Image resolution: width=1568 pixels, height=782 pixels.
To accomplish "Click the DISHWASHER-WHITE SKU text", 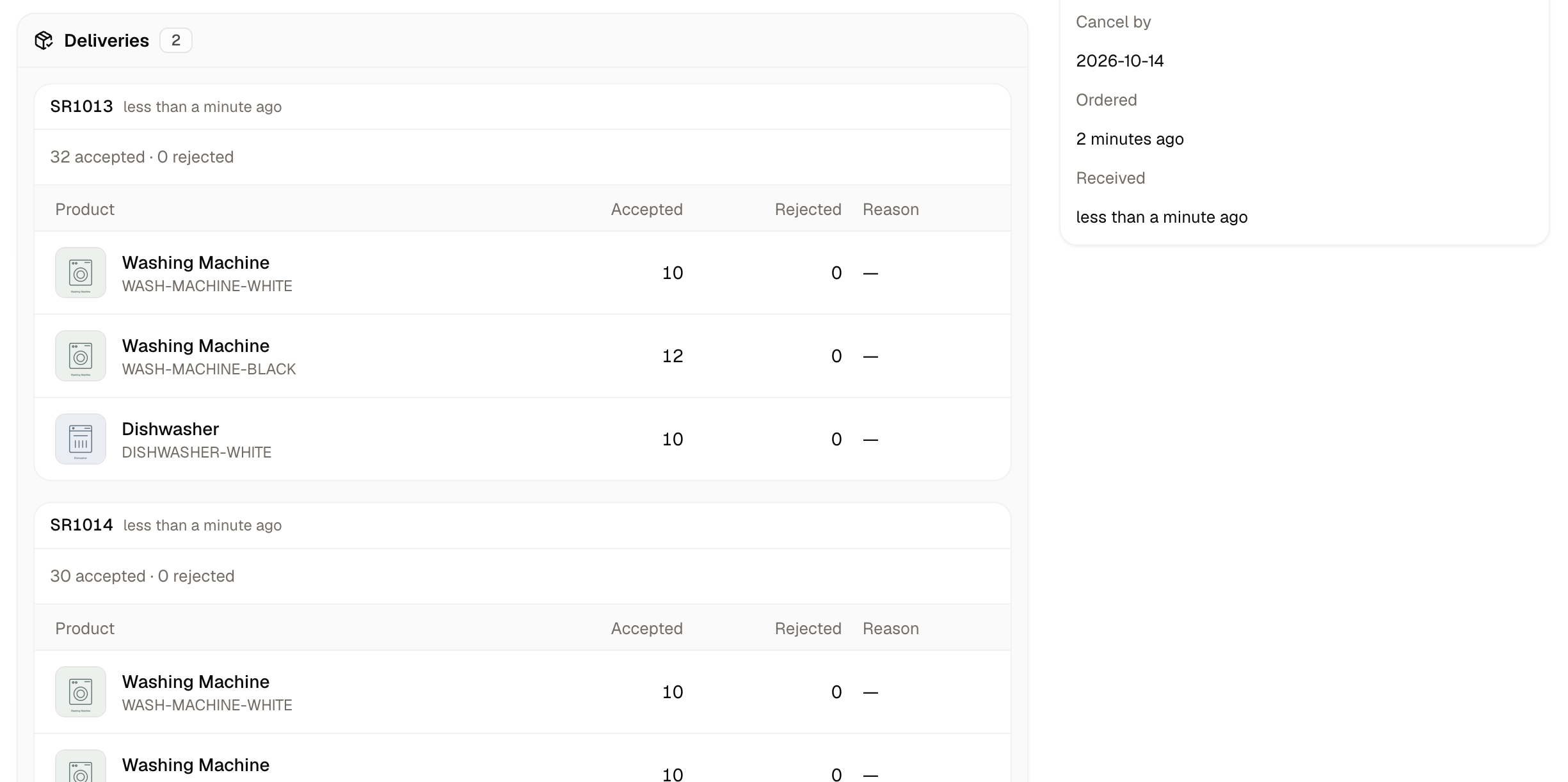I will [x=196, y=452].
